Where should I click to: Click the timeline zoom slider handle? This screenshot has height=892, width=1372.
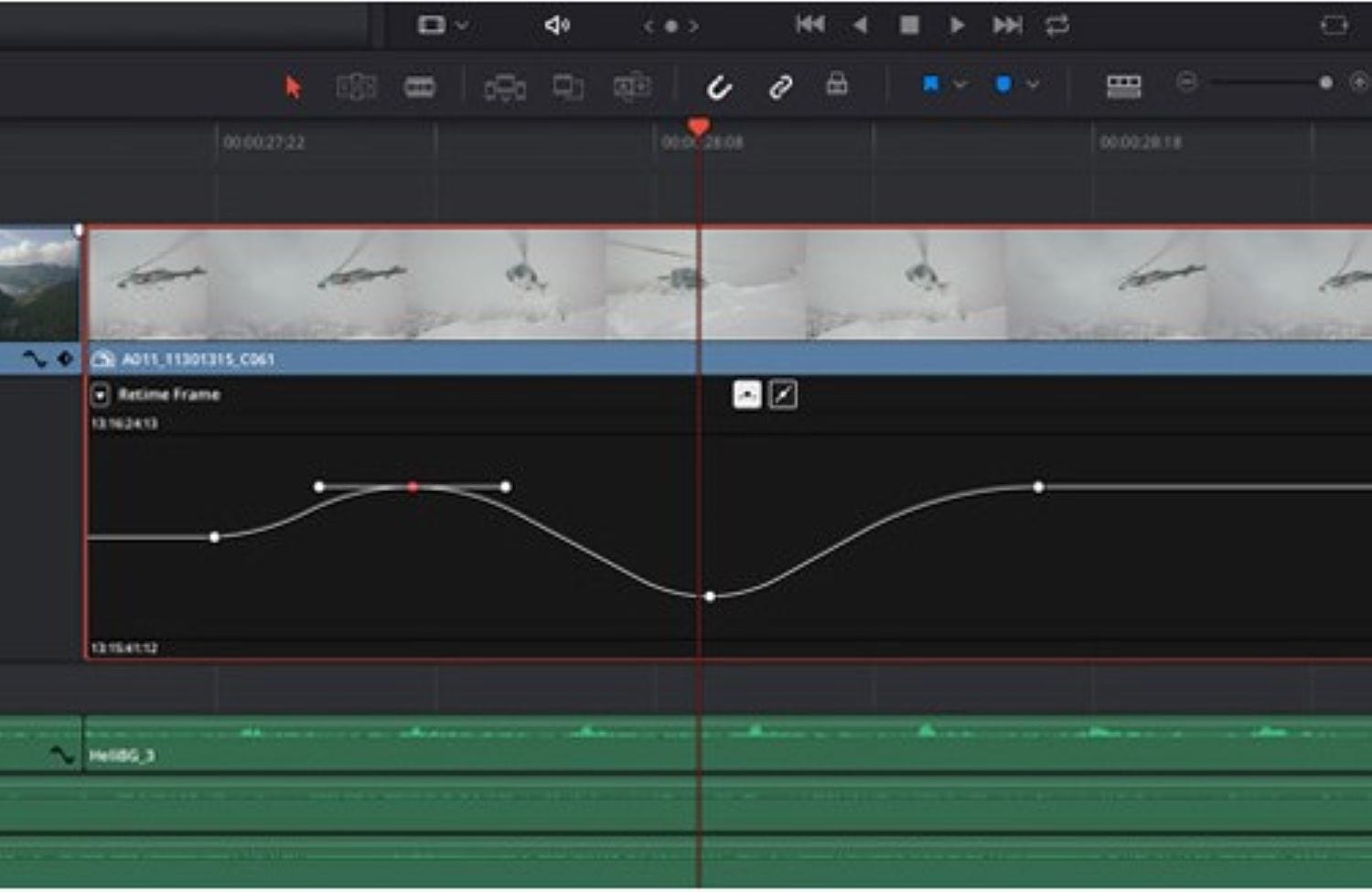click(x=1325, y=83)
